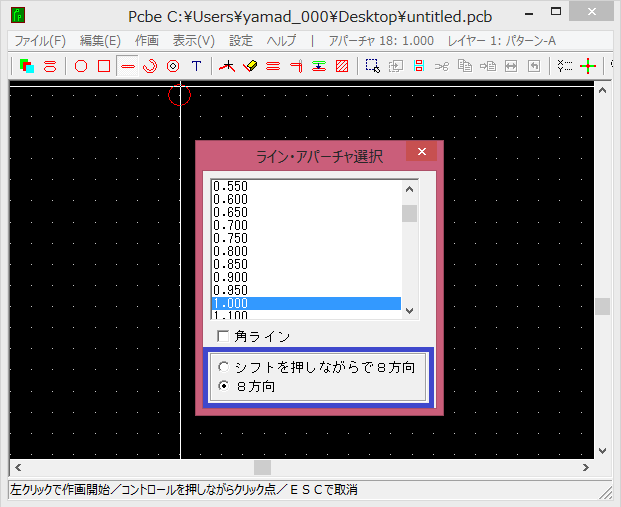Open the 設定 menu
Screen dimensions: 621x507
[x=241, y=41]
